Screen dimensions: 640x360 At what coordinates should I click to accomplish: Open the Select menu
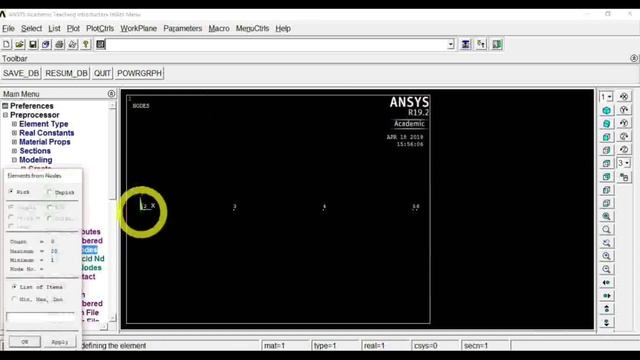click(x=31, y=29)
